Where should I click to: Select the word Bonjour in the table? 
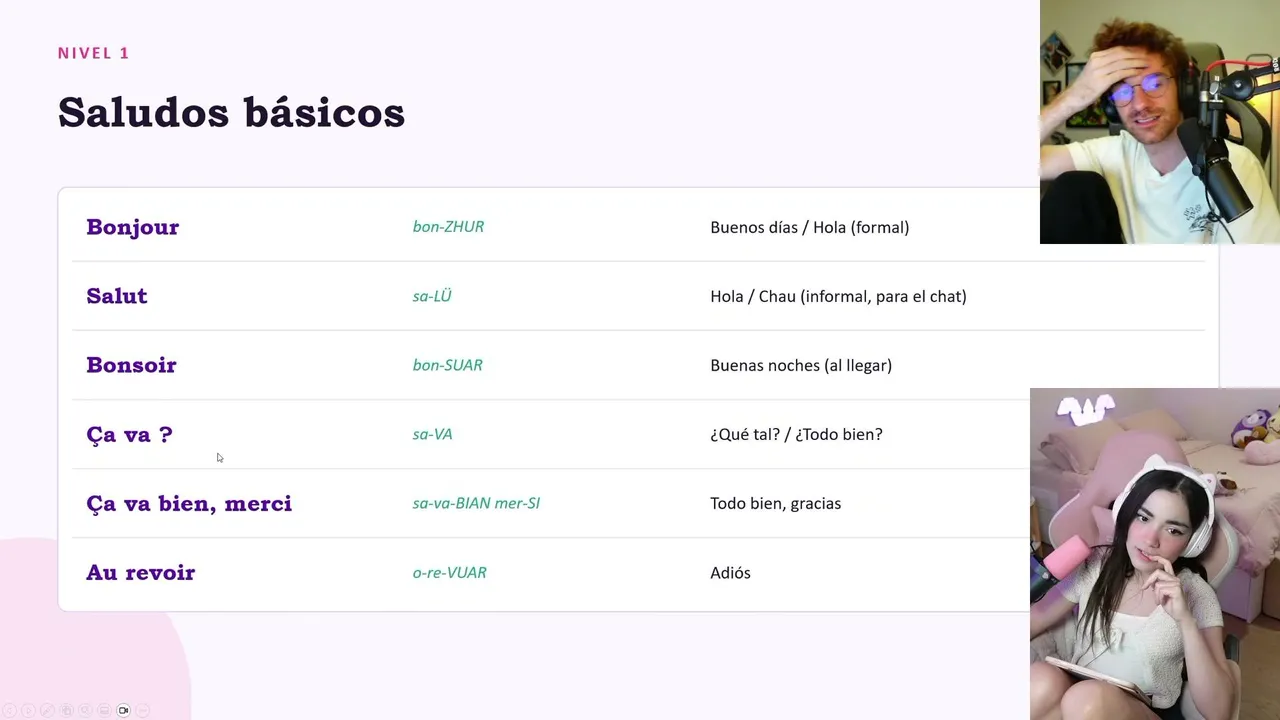132,227
